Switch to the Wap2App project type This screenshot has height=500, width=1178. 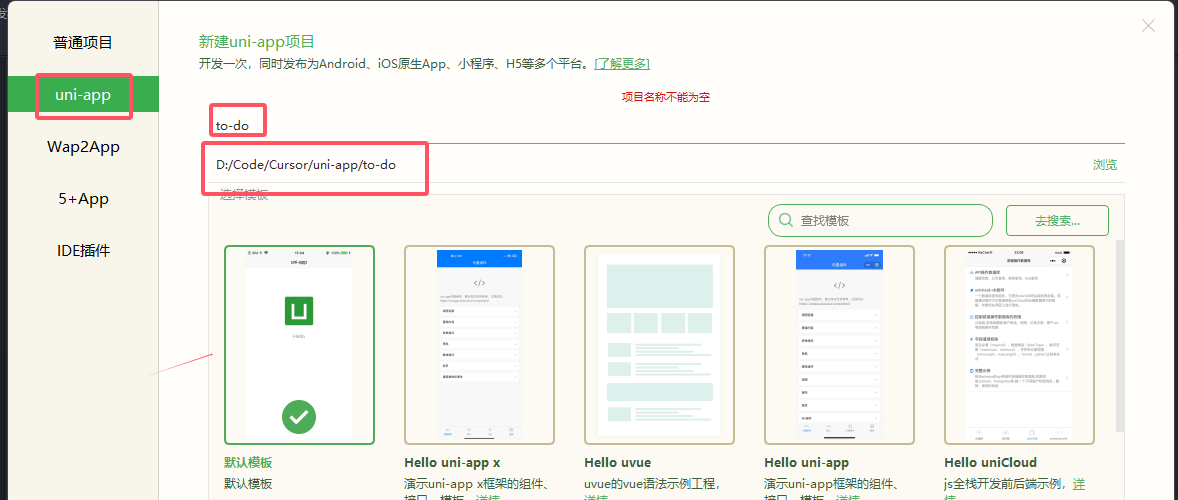click(83, 146)
